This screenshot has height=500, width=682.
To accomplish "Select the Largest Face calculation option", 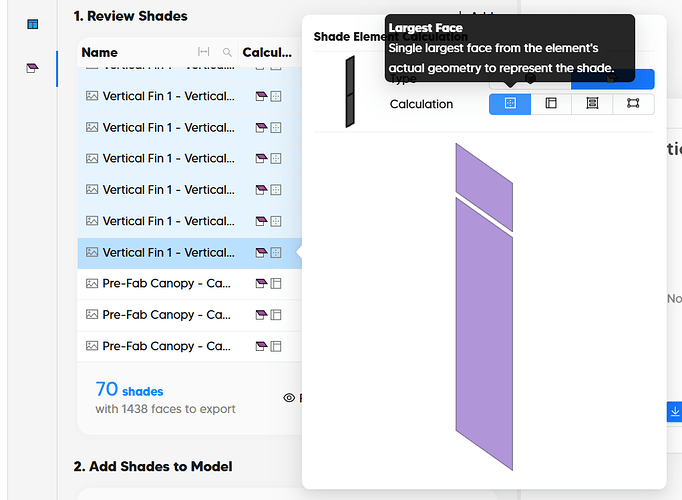I will tap(510, 104).
